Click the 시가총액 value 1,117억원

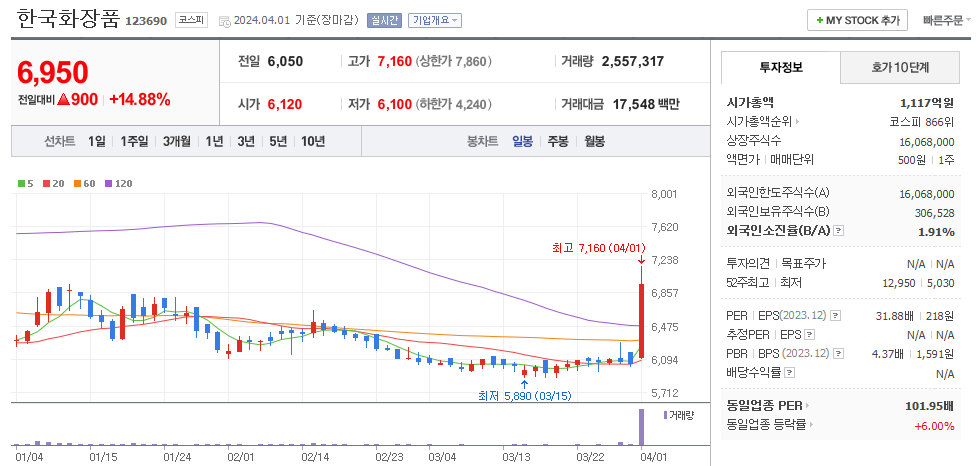pos(927,103)
